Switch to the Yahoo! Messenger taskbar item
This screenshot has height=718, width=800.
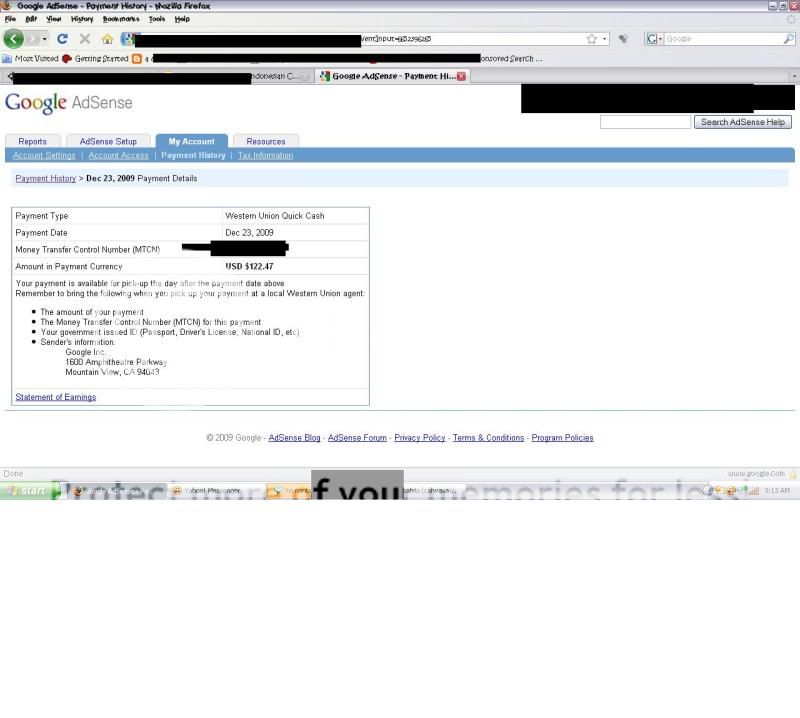[x=215, y=491]
